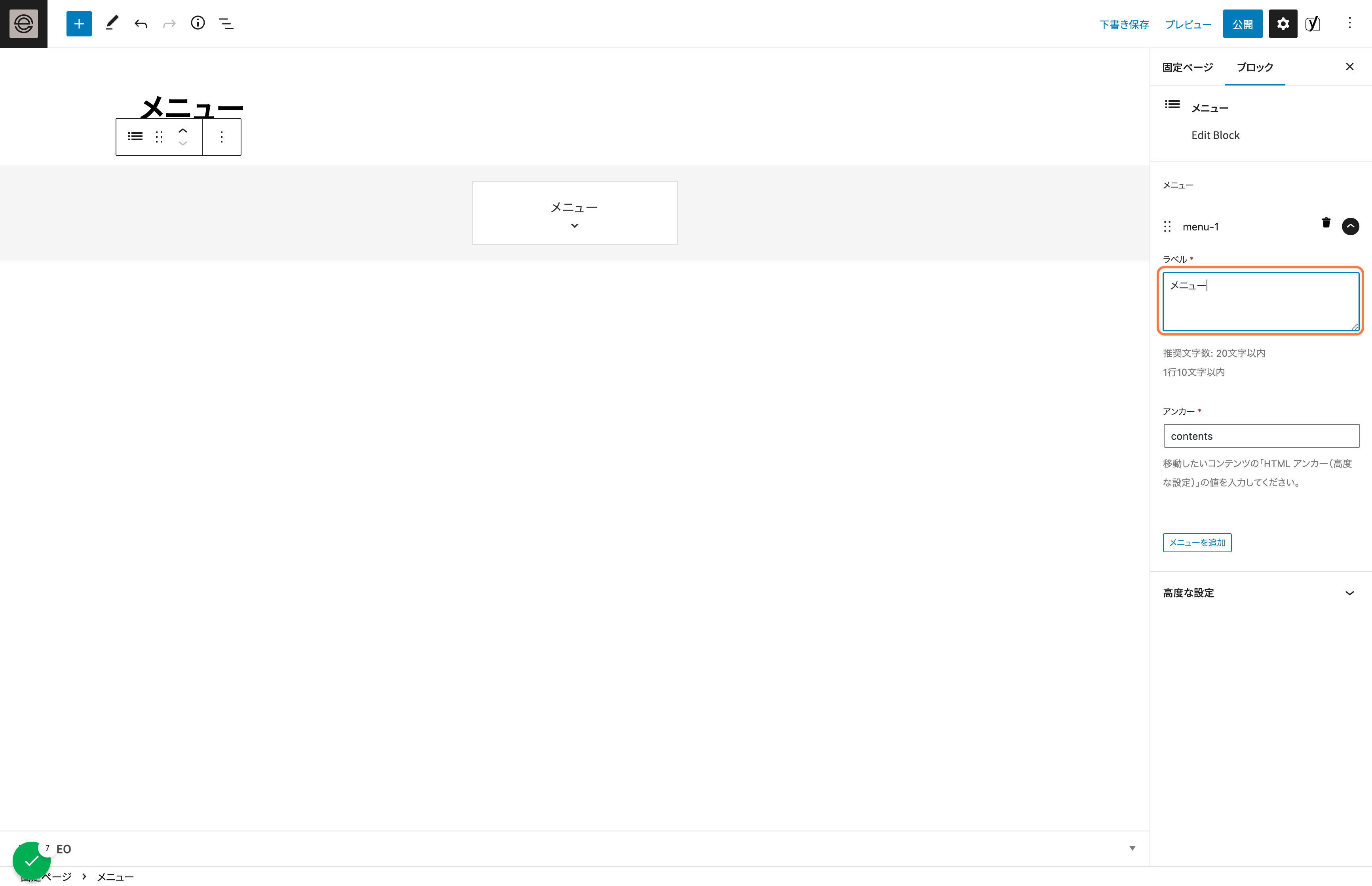The width and height of the screenshot is (1372, 886).
Task: Switch to the ブロック tab
Action: [x=1255, y=67]
